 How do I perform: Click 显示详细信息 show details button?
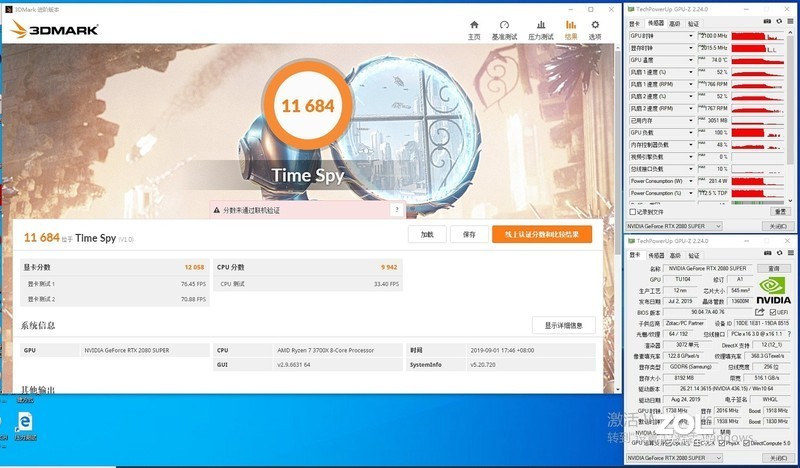[x=563, y=325]
